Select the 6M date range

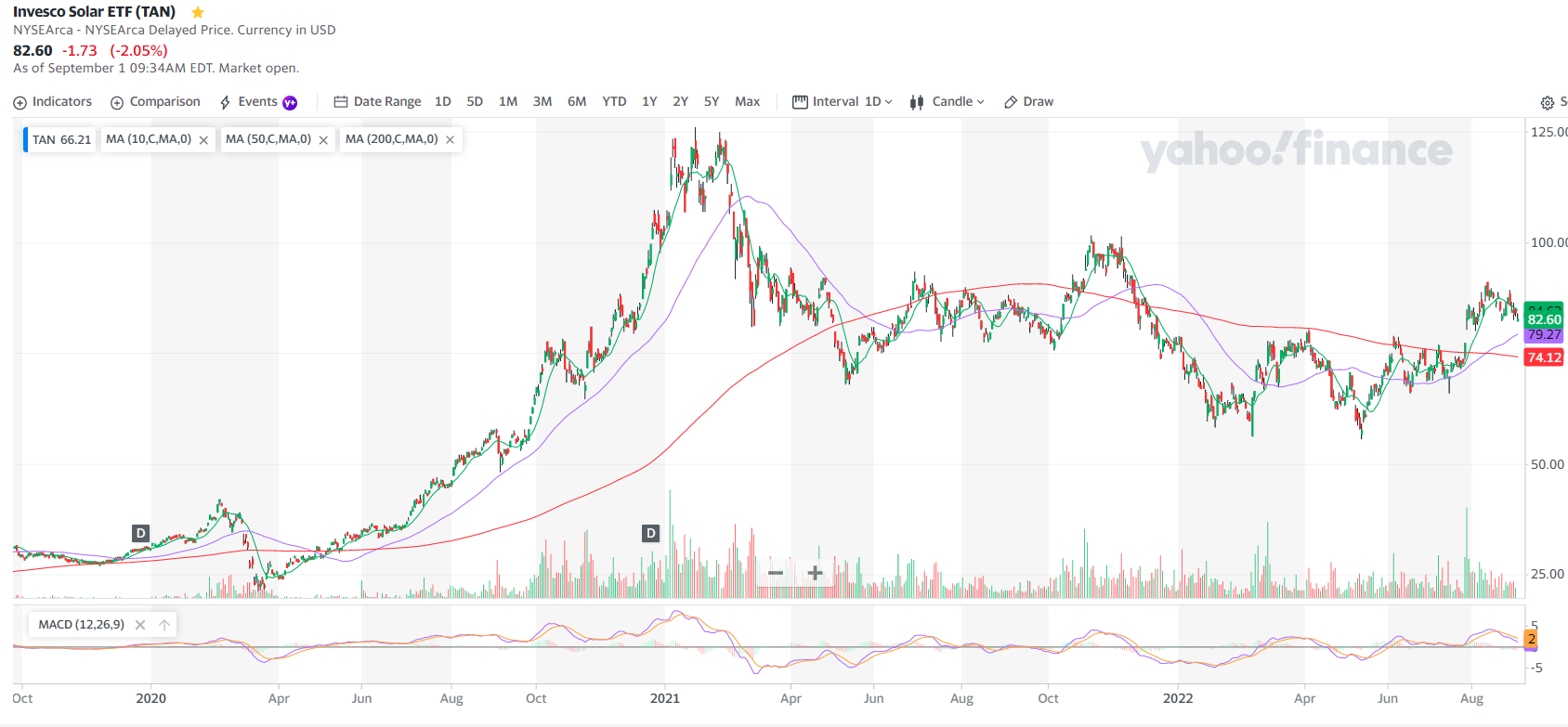[x=577, y=102]
